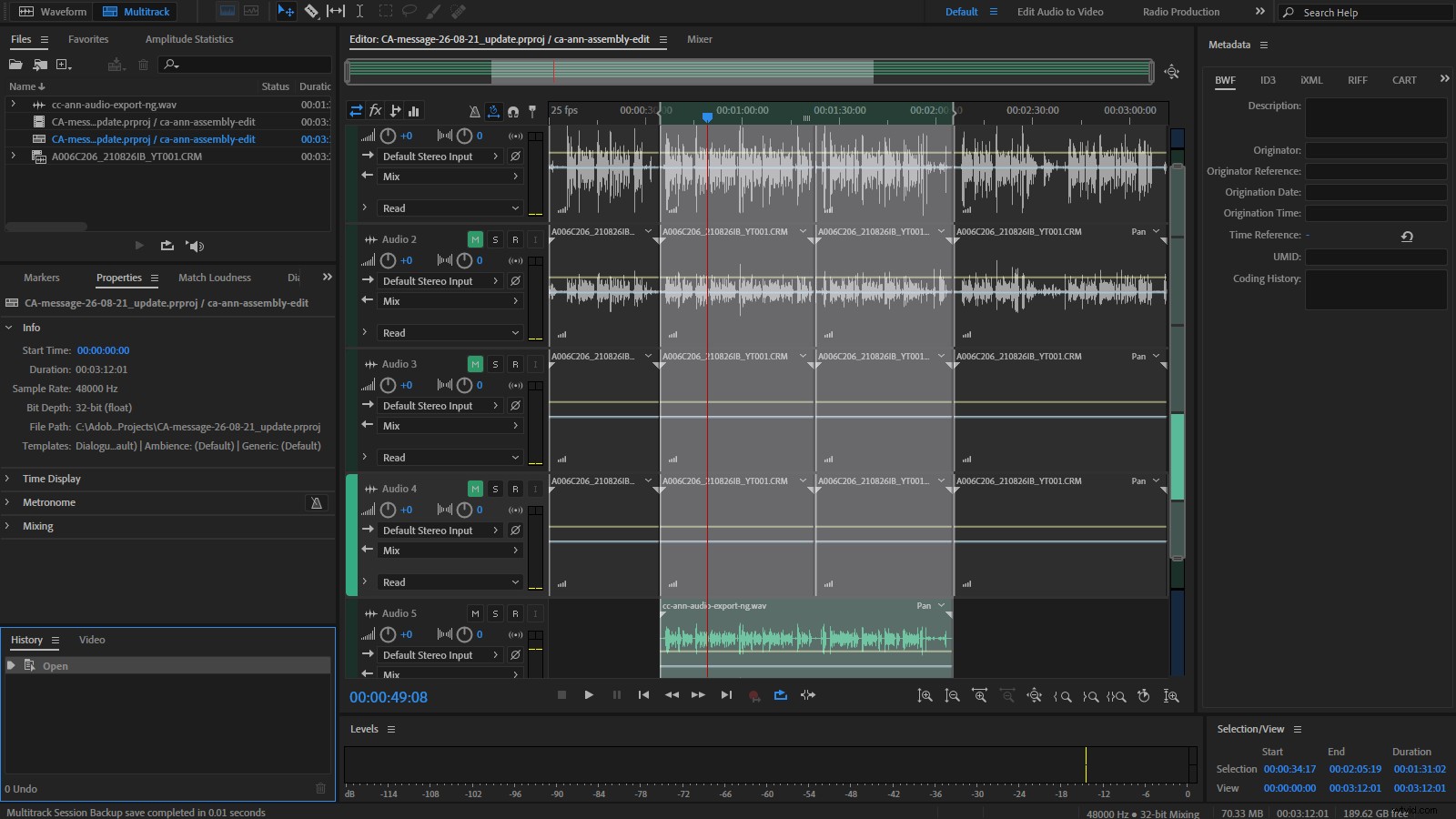This screenshot has height=819, width=1456.
Task: Edit the Start Time value field
Action: (x=103, y=349)
